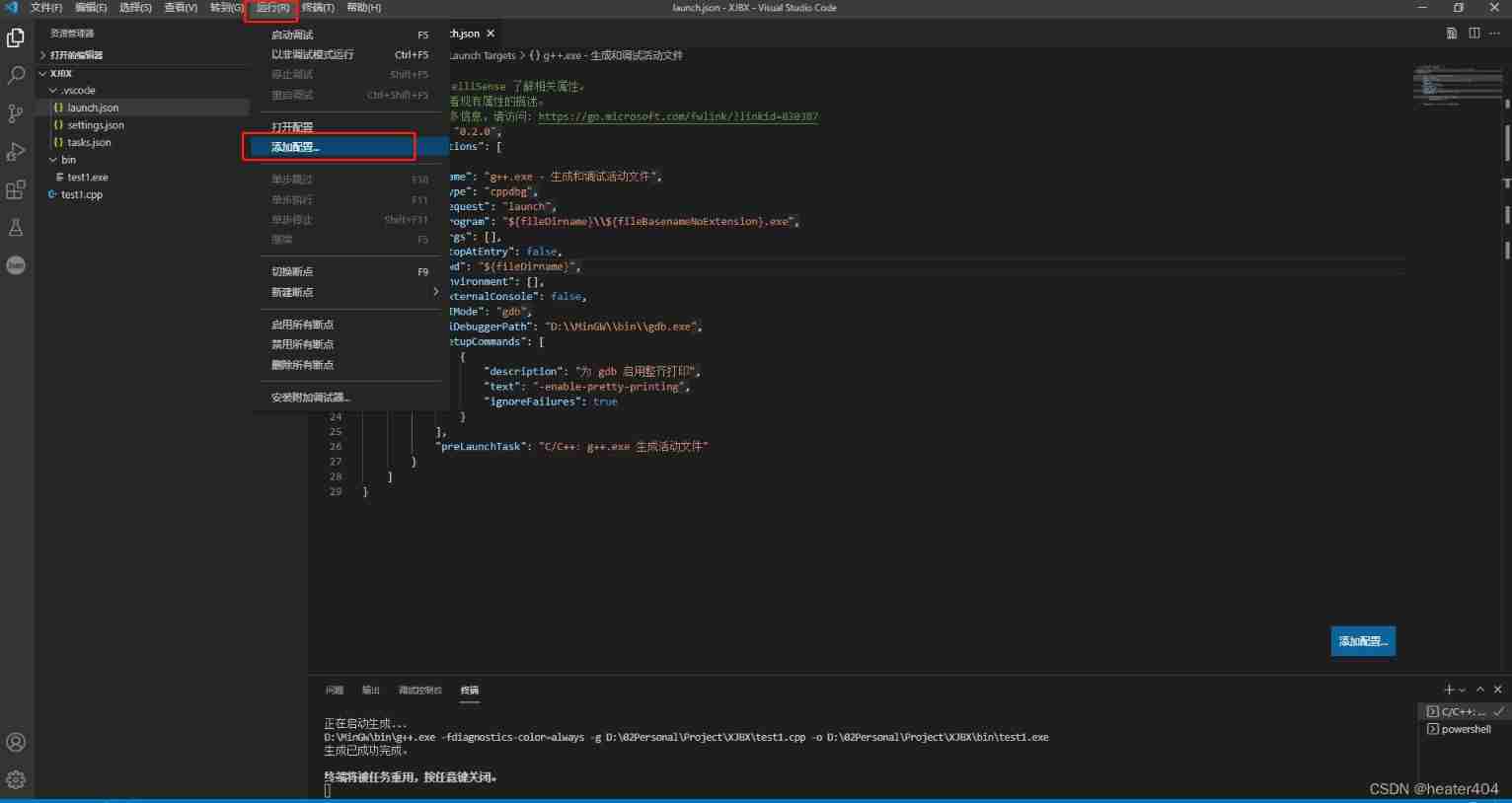
Task: Choose 打开配置 from the Run menu
Action: (x=348, y=127)
